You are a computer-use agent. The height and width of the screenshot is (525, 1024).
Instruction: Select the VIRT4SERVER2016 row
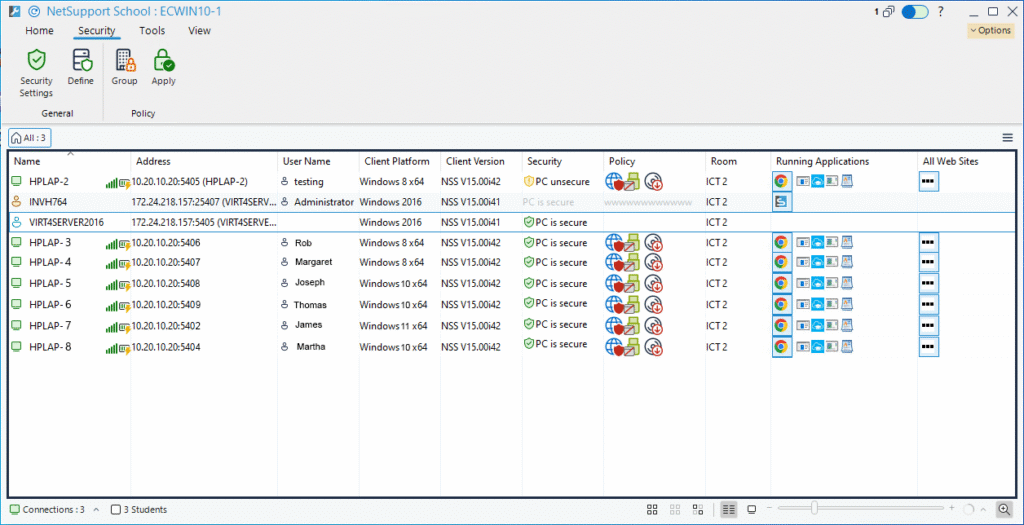(512, 222)
